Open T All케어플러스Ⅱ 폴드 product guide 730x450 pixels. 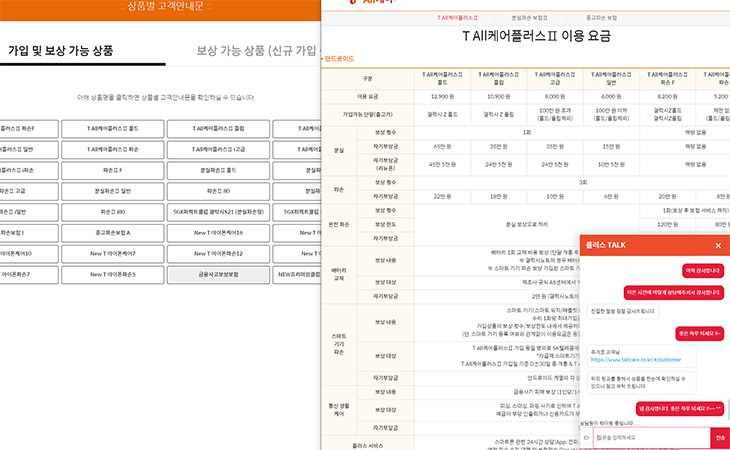coord(113,128)
